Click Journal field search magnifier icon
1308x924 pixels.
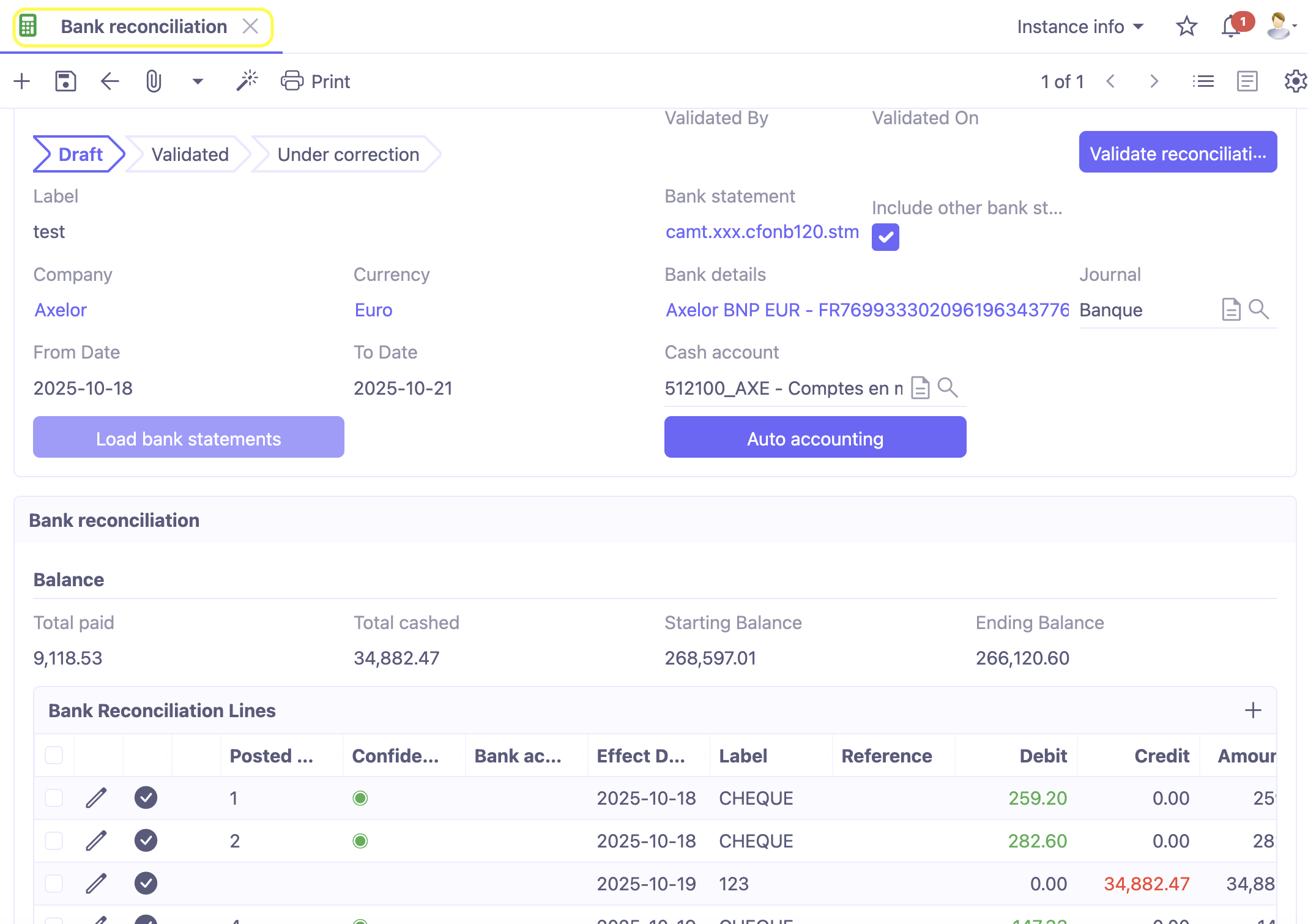1258,310
